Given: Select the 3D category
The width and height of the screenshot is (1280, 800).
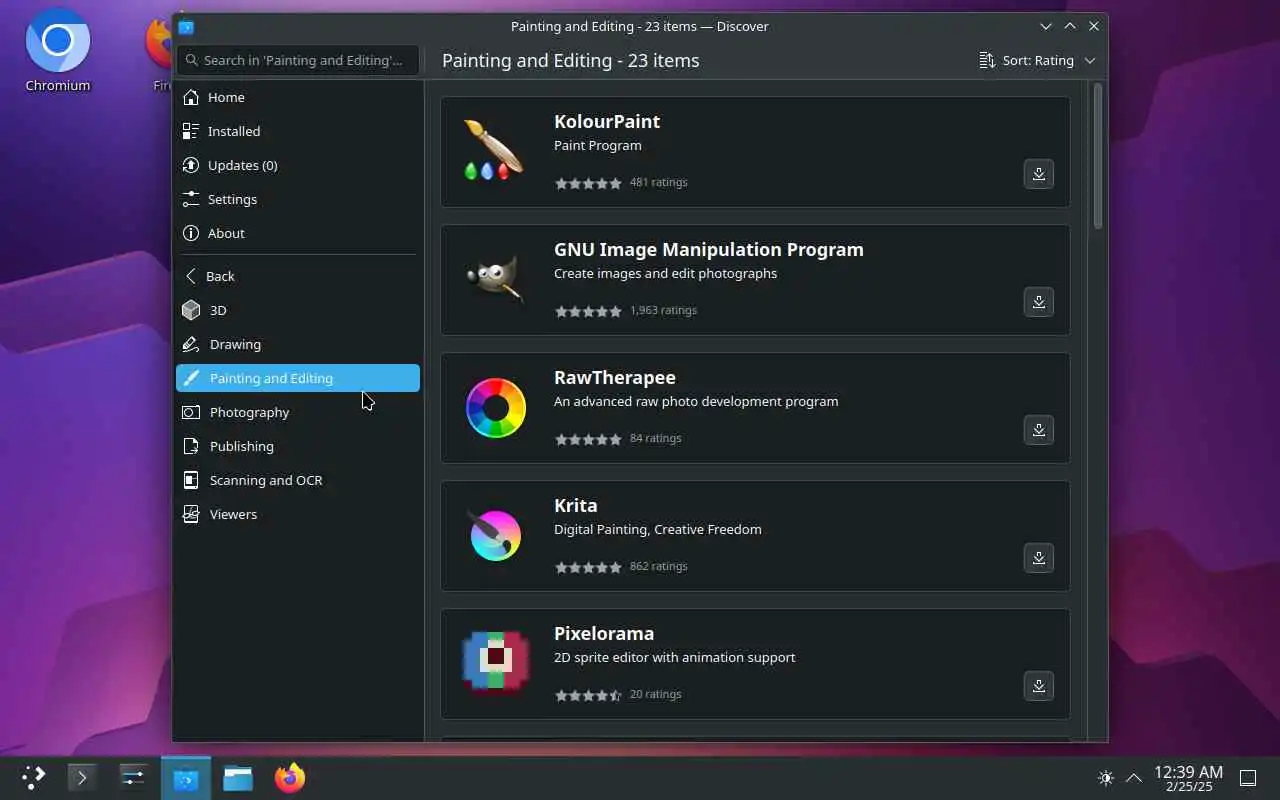Looking at the screenshot, I should point(298,310).
